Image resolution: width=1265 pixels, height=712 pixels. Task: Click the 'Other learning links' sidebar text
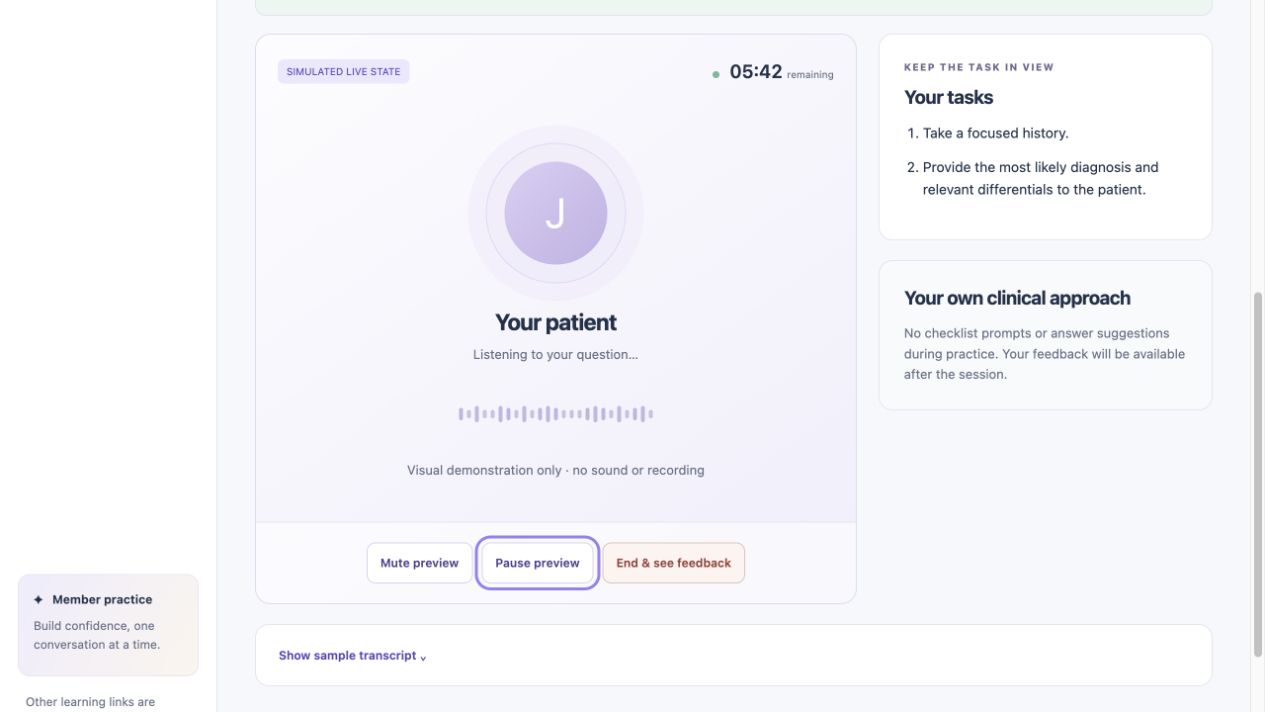point(90,702)
